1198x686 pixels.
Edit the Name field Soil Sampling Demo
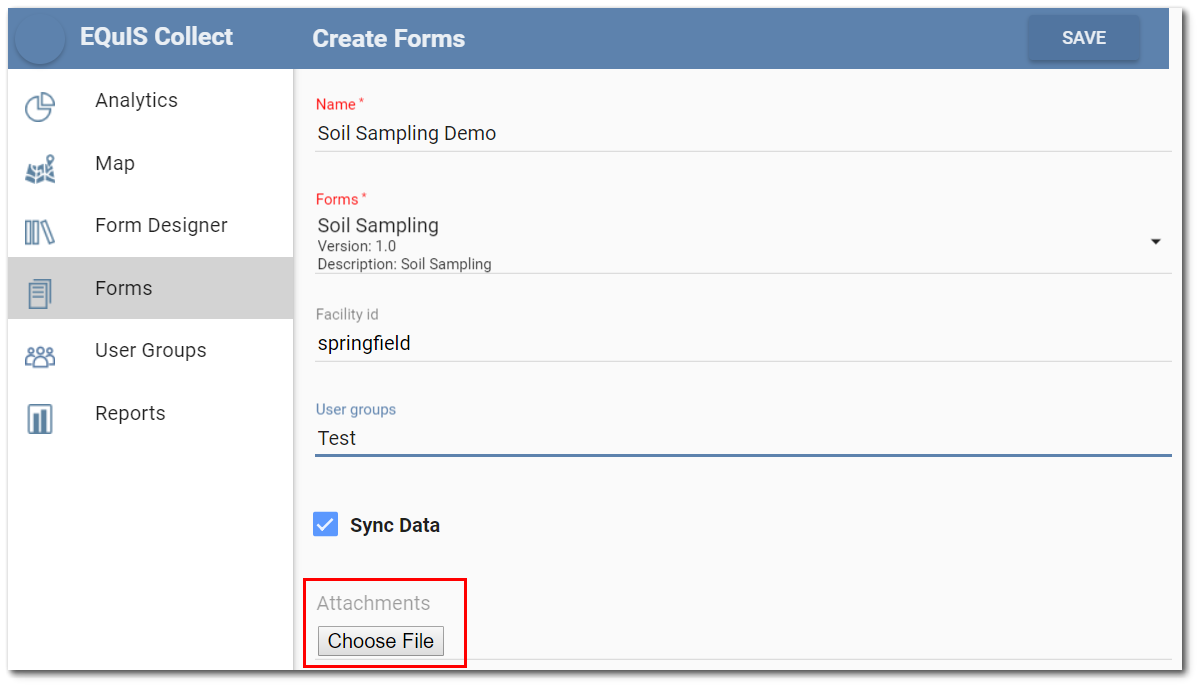pos(743,134)
